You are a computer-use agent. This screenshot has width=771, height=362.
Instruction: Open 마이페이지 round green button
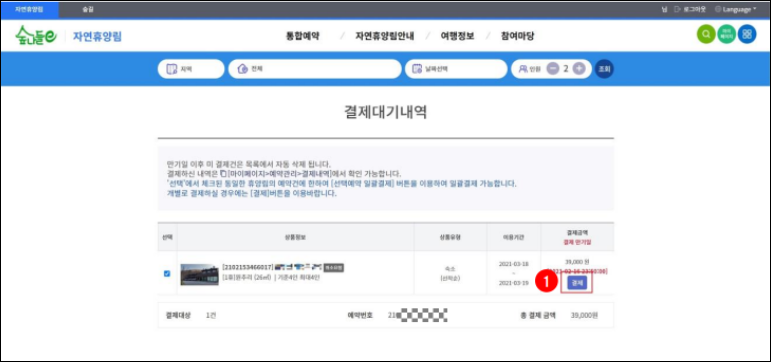tap(727, 34)
